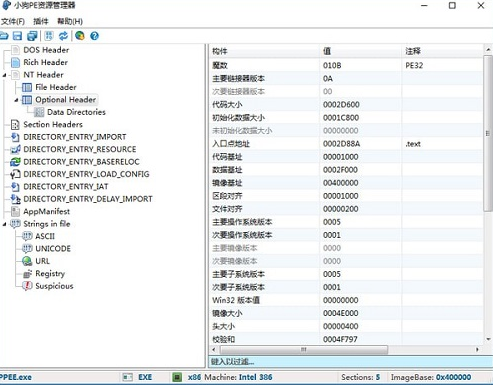Screen dimensions: 493x387
Task: Click the ASCII strings icon
Action: point(27,236)
